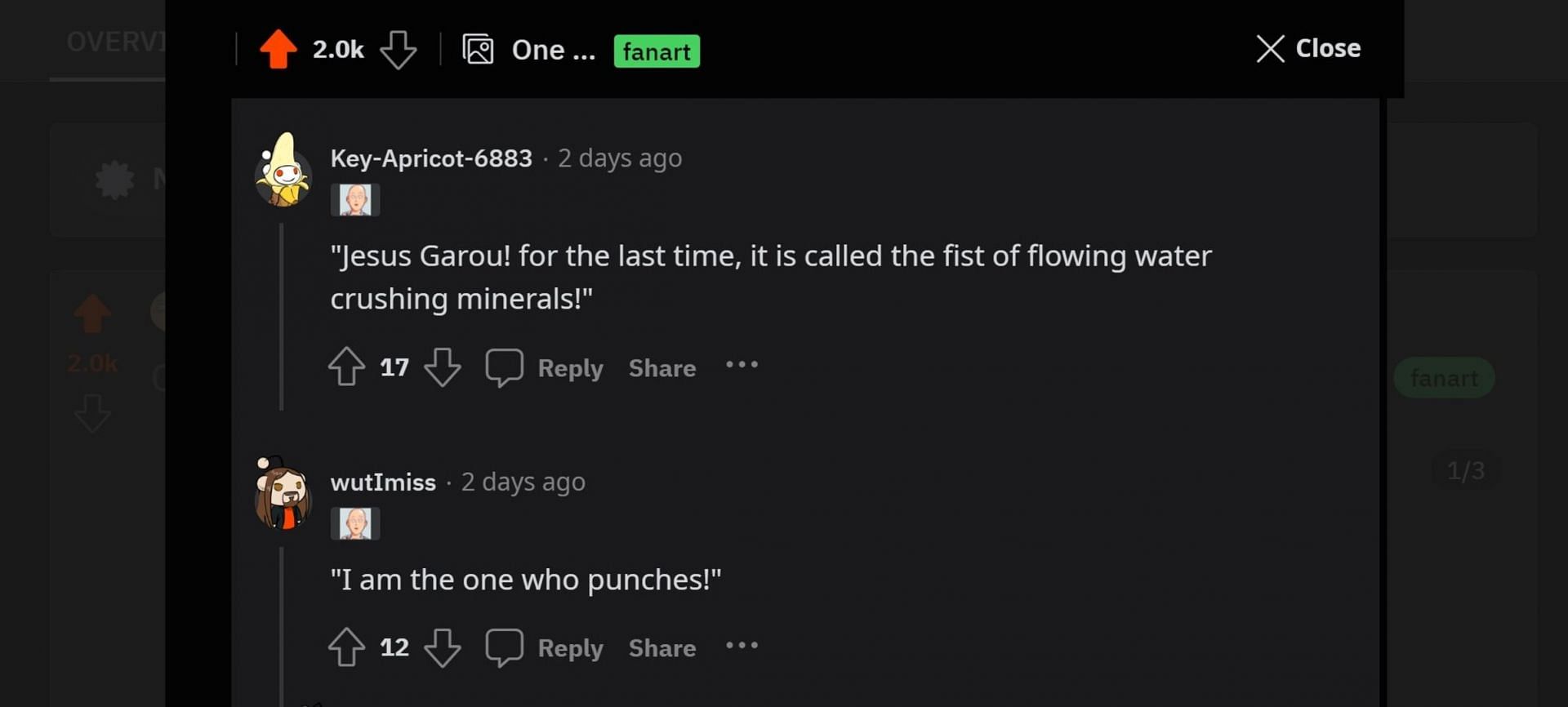This screenshot has width=1568, height=707.
Task: Click the green fanart flair tag
Action: point(657,51)
